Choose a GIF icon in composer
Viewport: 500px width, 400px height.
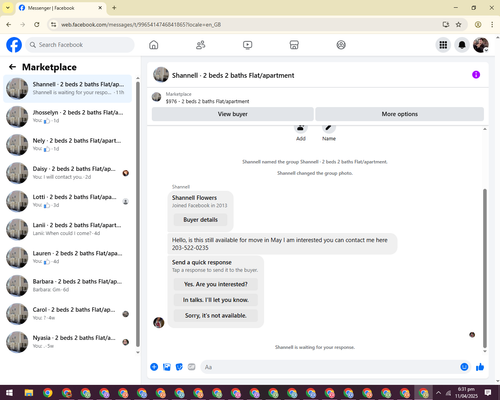click(x=191, y=367)
